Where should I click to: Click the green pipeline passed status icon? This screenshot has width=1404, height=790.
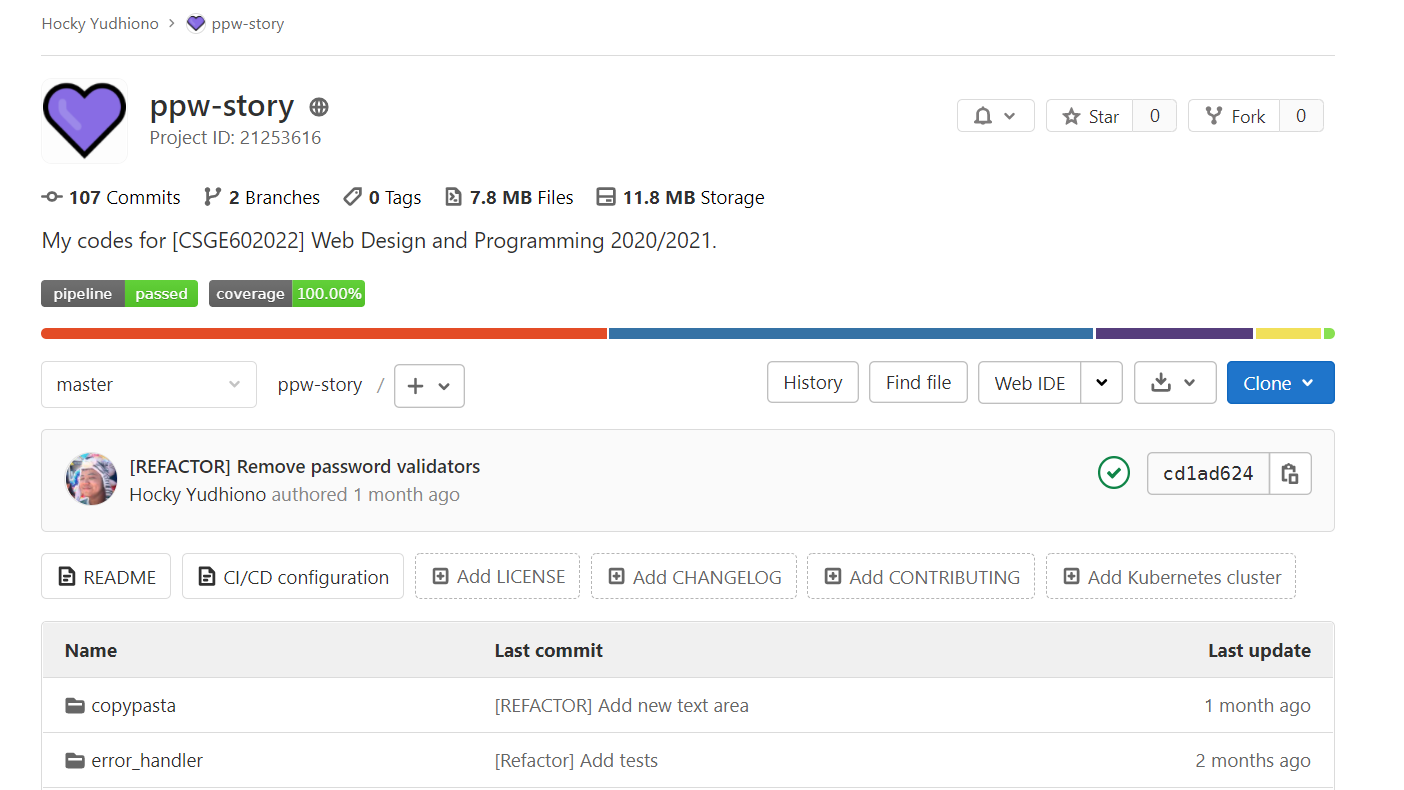click(1113, 473)
